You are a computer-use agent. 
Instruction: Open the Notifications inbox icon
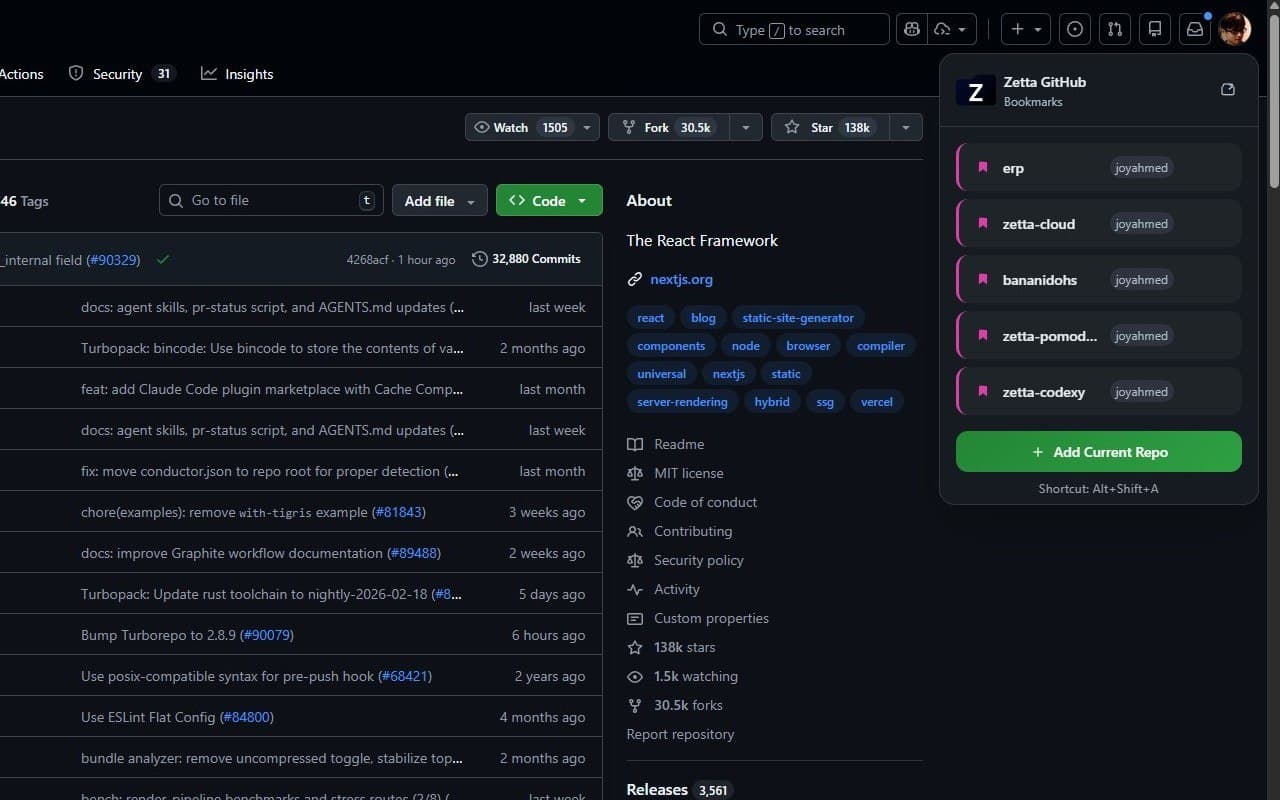click(1195, 30)
